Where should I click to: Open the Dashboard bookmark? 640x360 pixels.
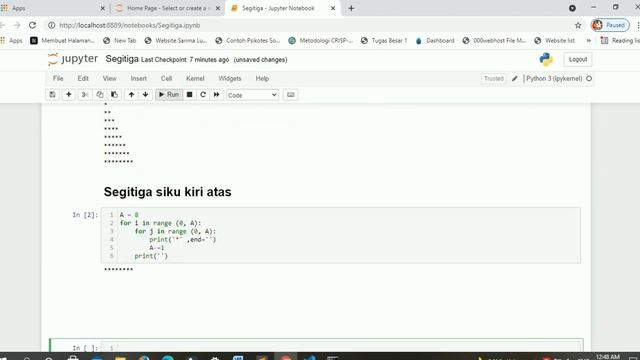coord(435,40)
